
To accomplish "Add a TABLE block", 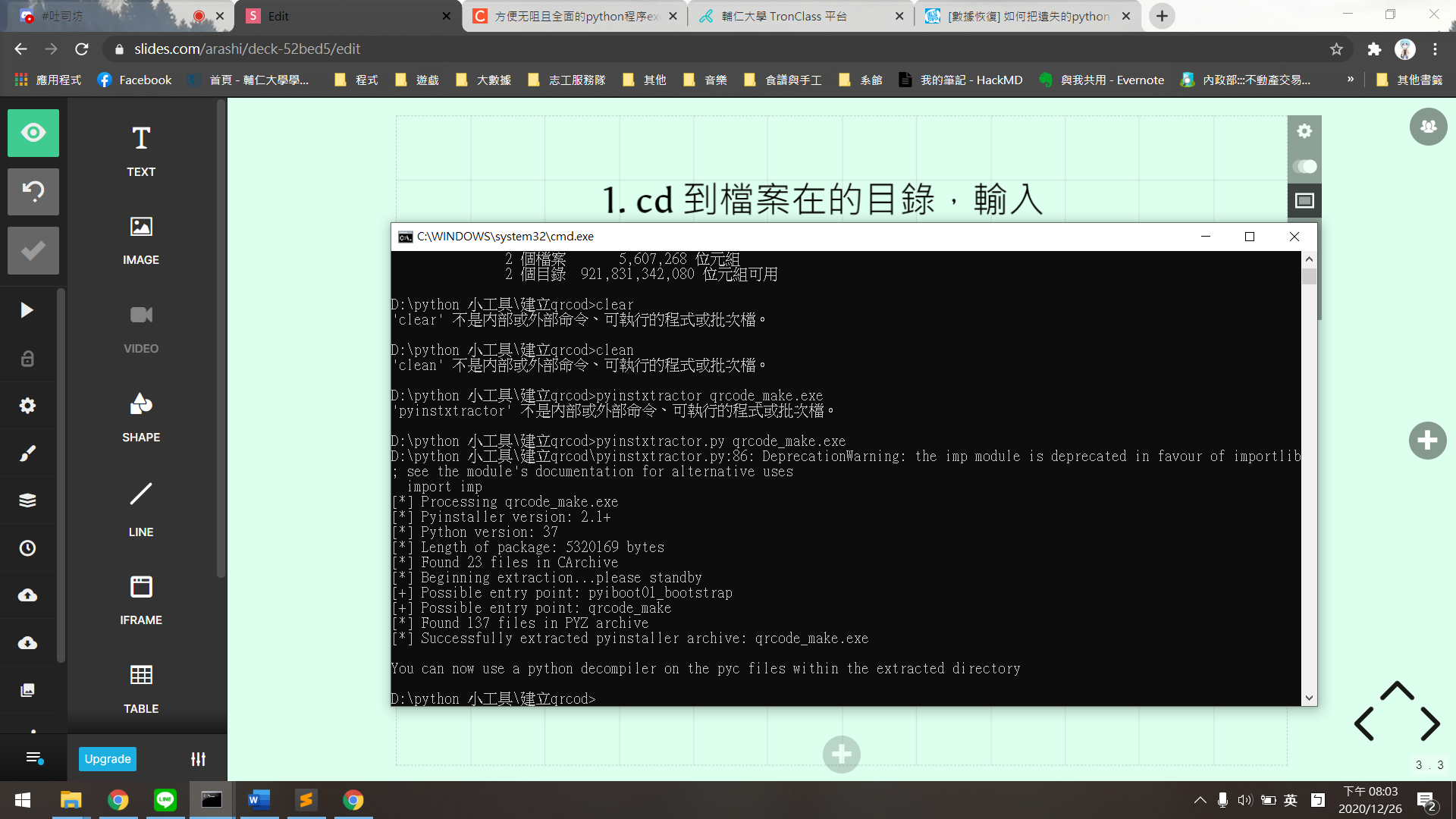I will [x=141, y=687].
